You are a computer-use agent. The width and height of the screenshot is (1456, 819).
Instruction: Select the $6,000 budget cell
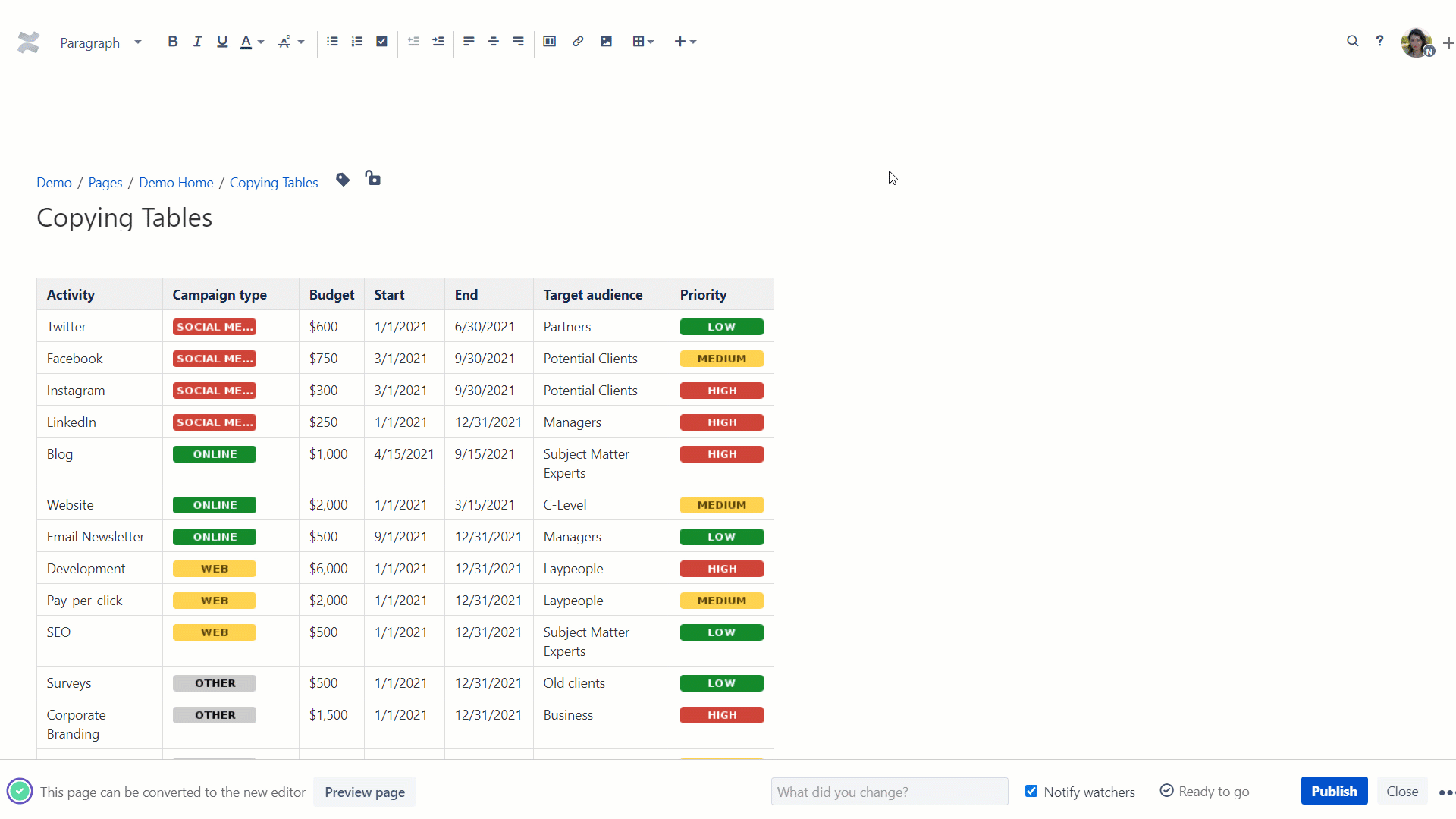(x=331, y=569)
